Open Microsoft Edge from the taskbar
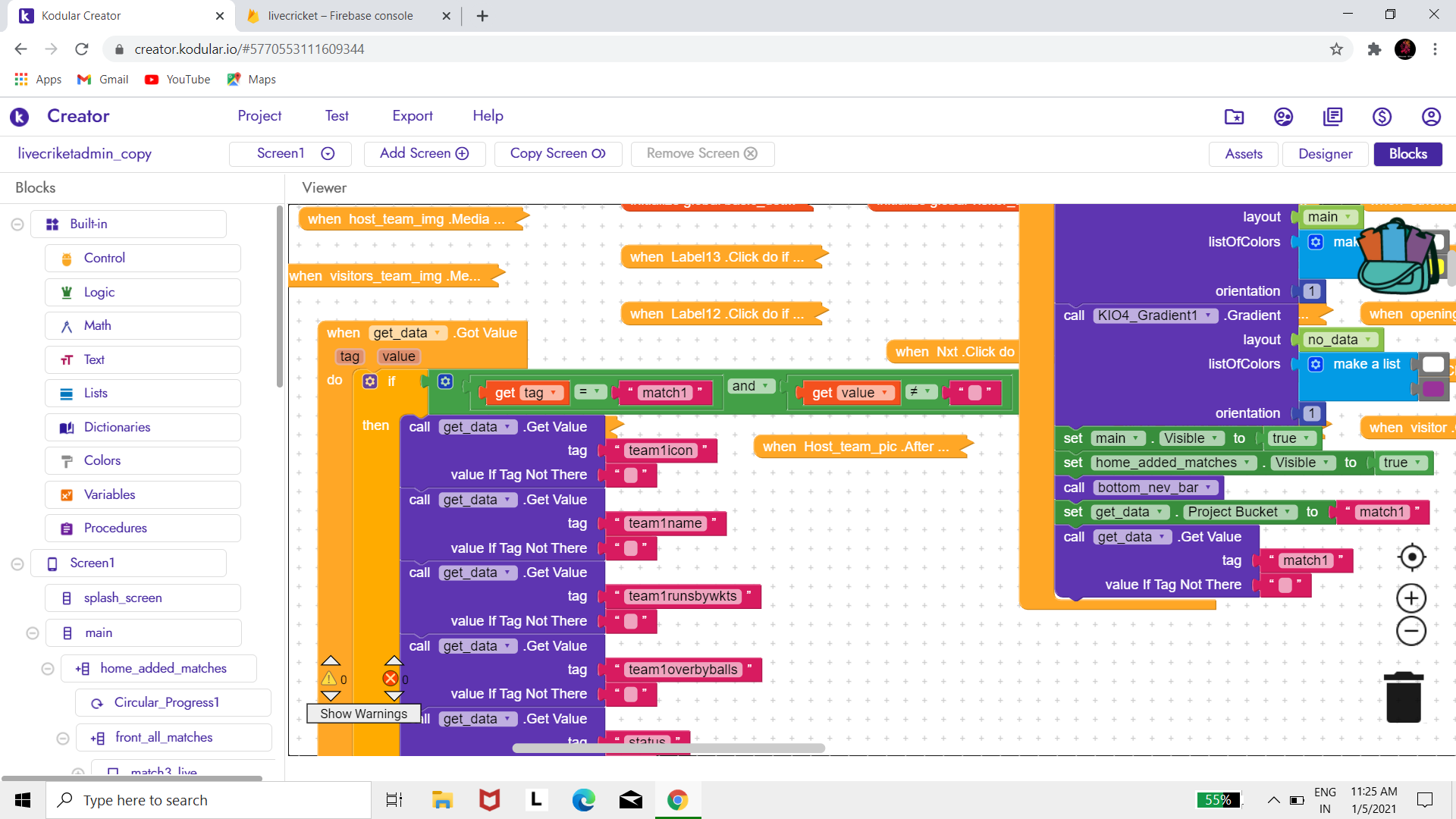1456x819 pixels. click(583, 800)
